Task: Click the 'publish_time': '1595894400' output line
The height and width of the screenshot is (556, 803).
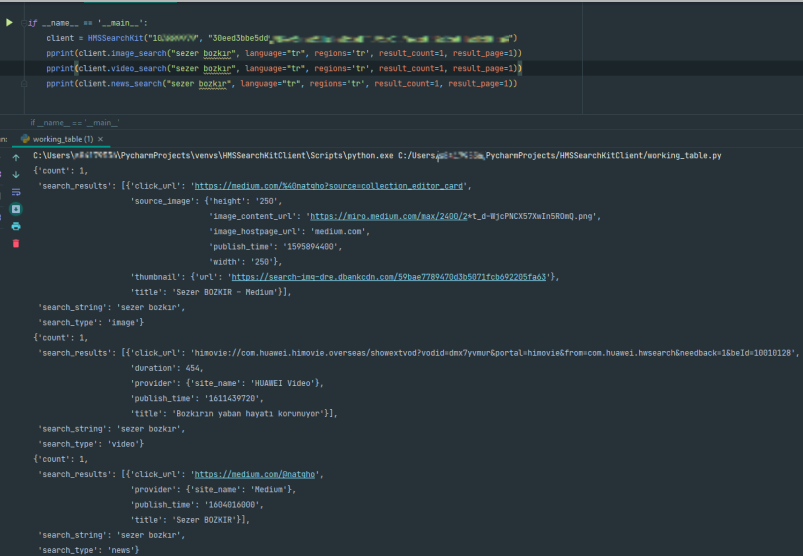Action: coord(275,247)
